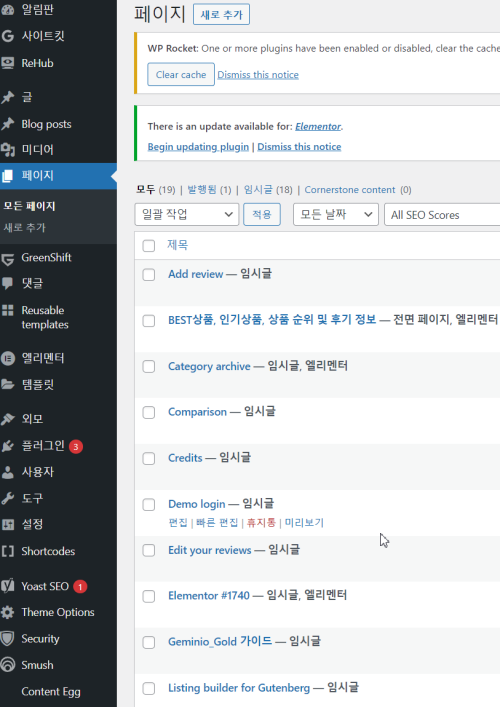
Task: Click the red plugin update badge 3
Action: point(76,447)
